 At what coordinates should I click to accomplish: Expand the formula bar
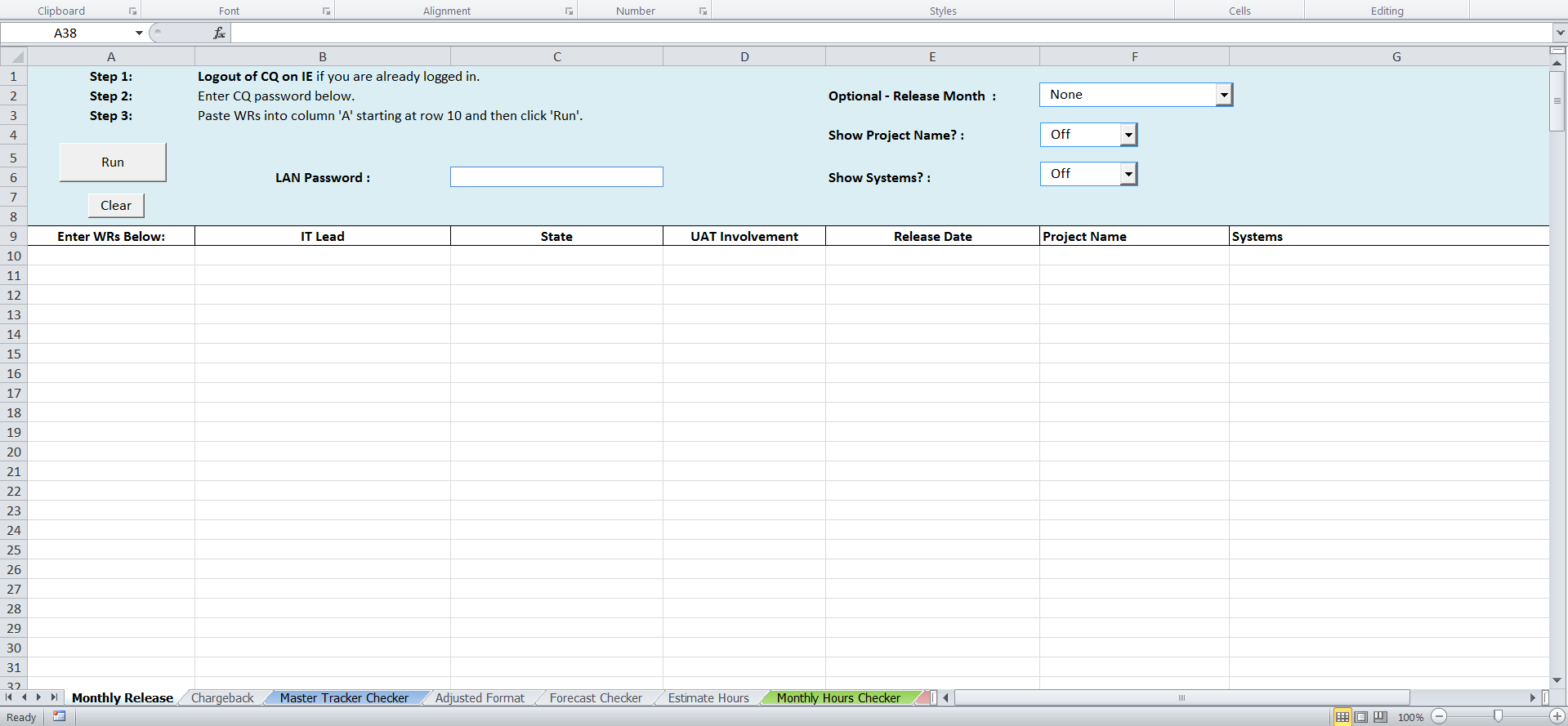tap(1560, 33)
